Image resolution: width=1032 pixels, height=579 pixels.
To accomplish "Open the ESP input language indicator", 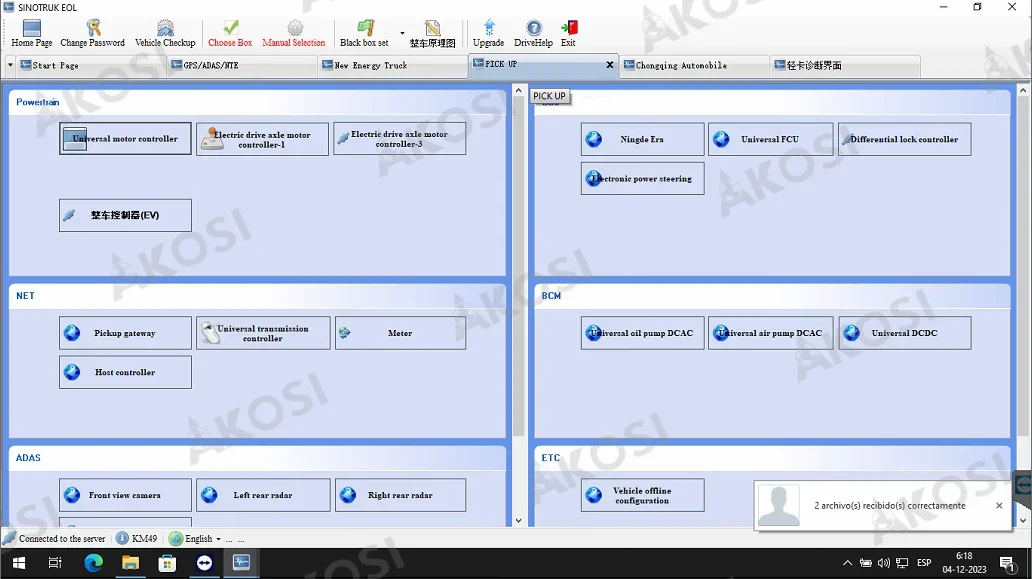I will click(924, 563).
